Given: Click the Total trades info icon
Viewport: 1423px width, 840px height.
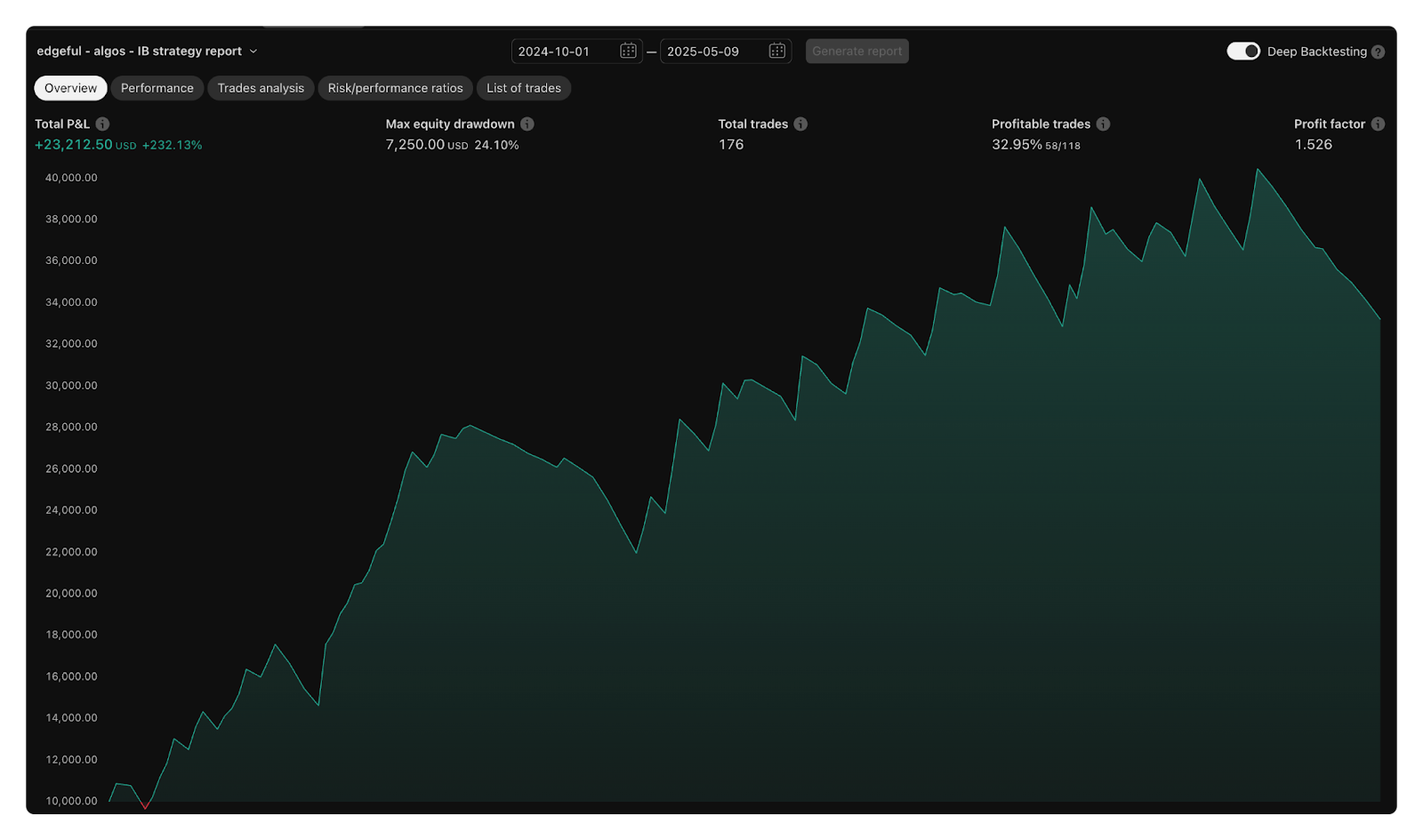Looking at the screenshot, I should [x=800, y=124].
